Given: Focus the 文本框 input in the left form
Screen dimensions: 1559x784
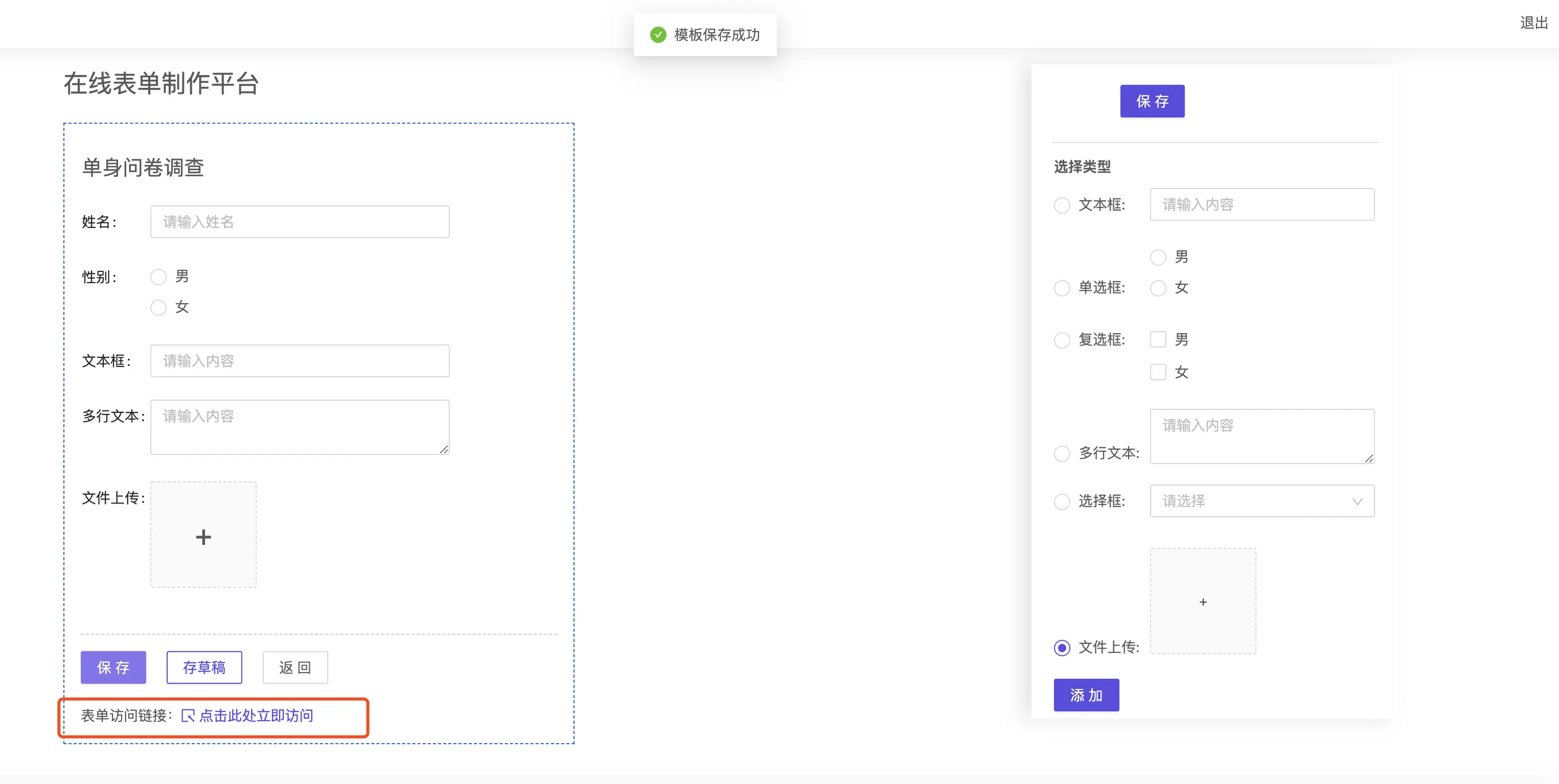Looking at the screenshot, I should click(x=300, y=360).
